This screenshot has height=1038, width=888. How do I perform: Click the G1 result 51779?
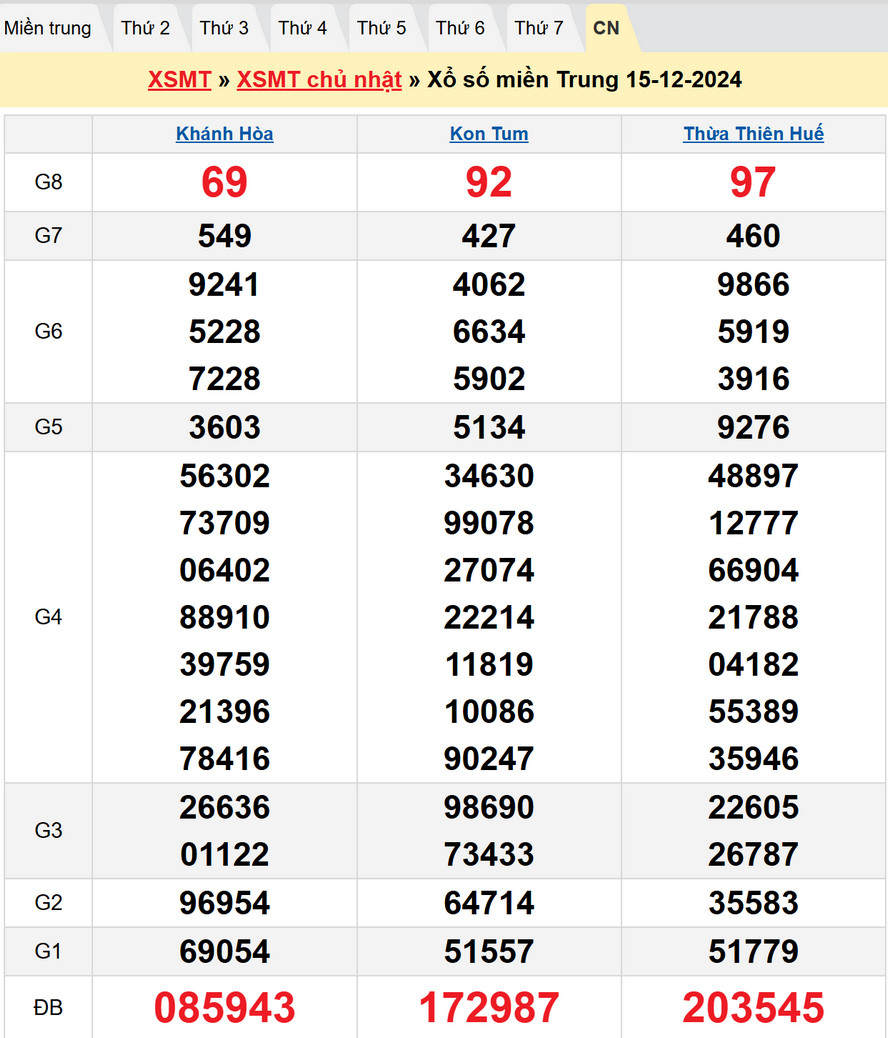point(753,951)
